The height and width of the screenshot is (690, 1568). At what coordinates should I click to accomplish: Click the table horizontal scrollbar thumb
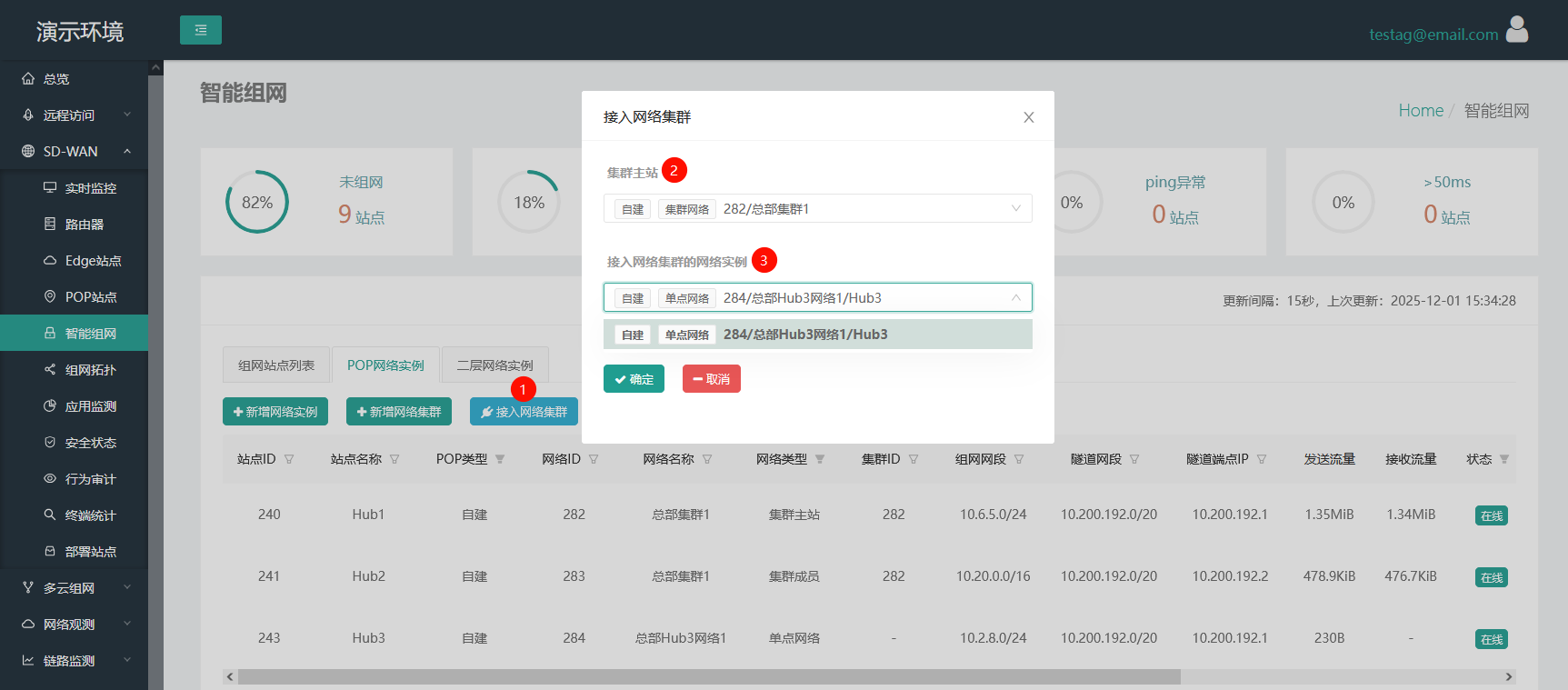tap(709, 676)
